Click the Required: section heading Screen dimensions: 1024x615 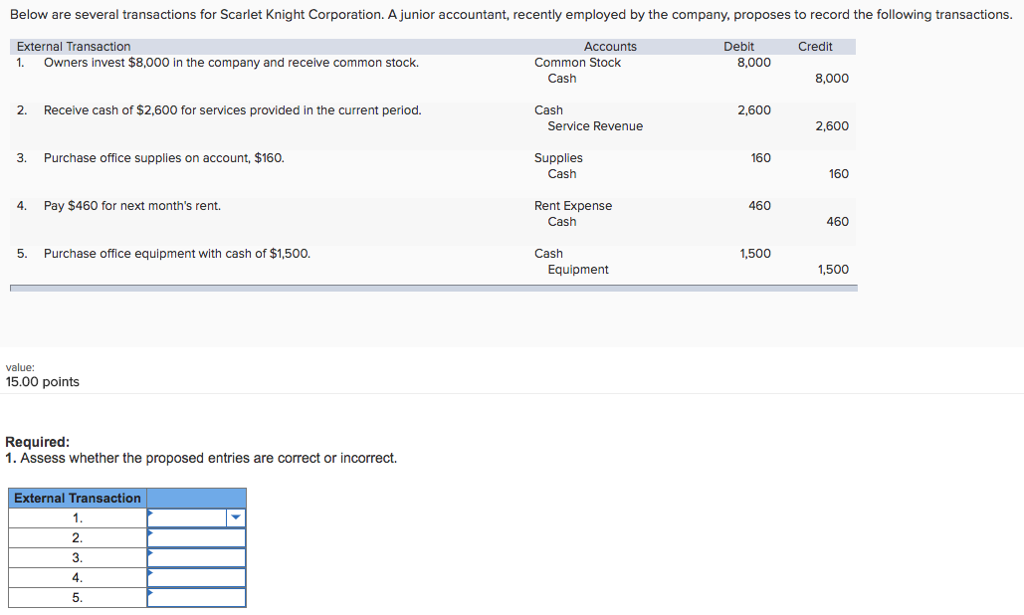pyautogui.click(x=31, y=442)
